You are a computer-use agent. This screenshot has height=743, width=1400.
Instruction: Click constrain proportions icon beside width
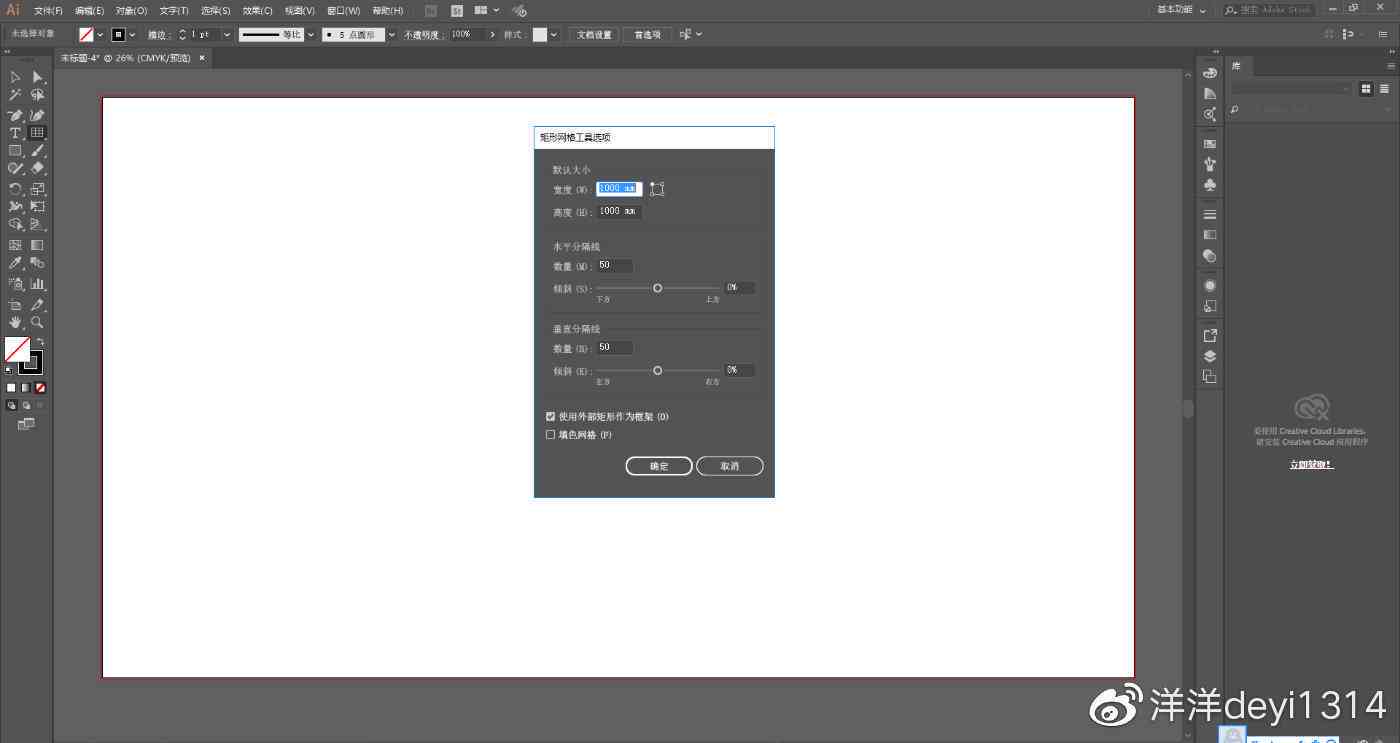point(657,189)
